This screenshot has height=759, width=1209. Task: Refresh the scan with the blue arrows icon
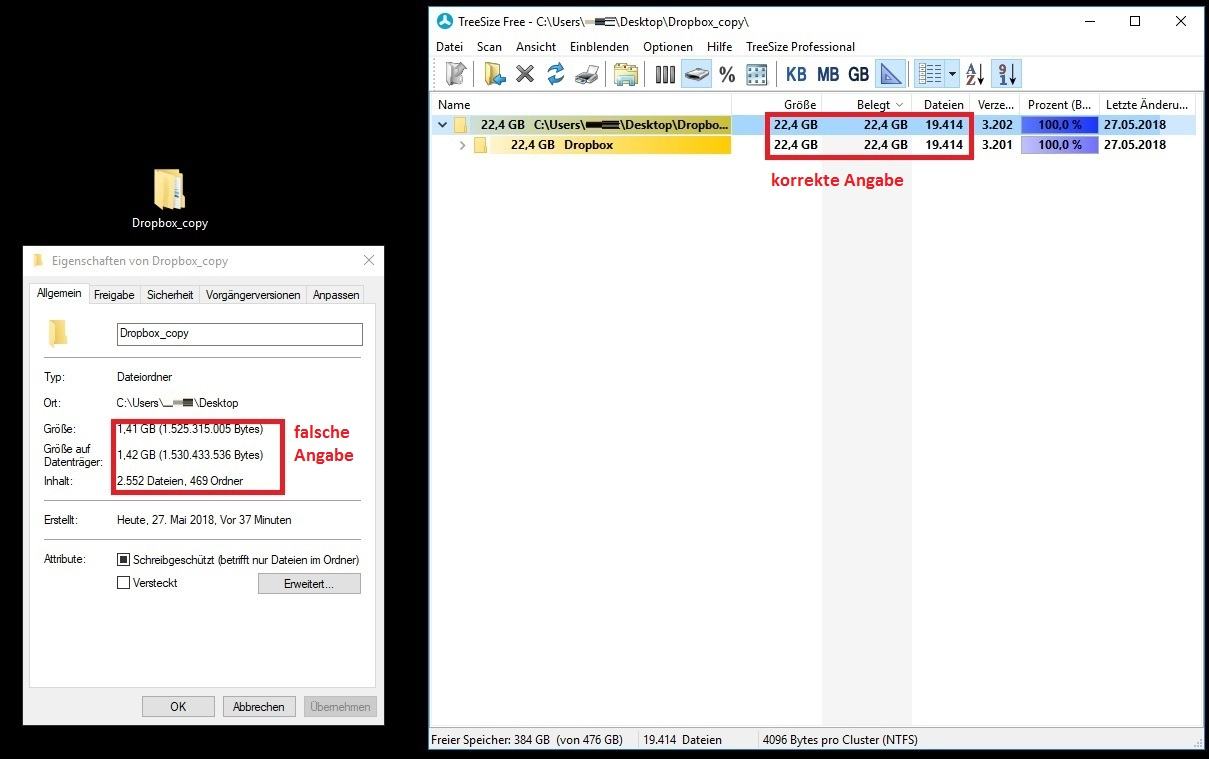pos(556,73)
